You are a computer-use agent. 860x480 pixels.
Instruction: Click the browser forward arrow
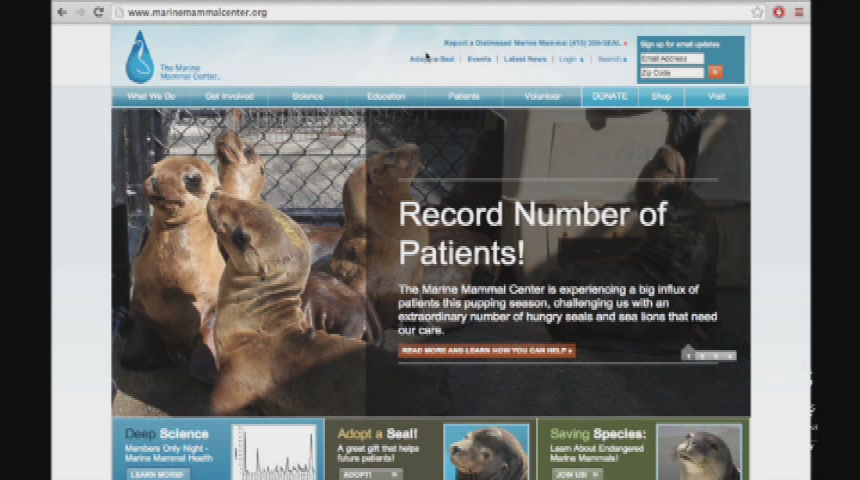click(x=79, y=12)
